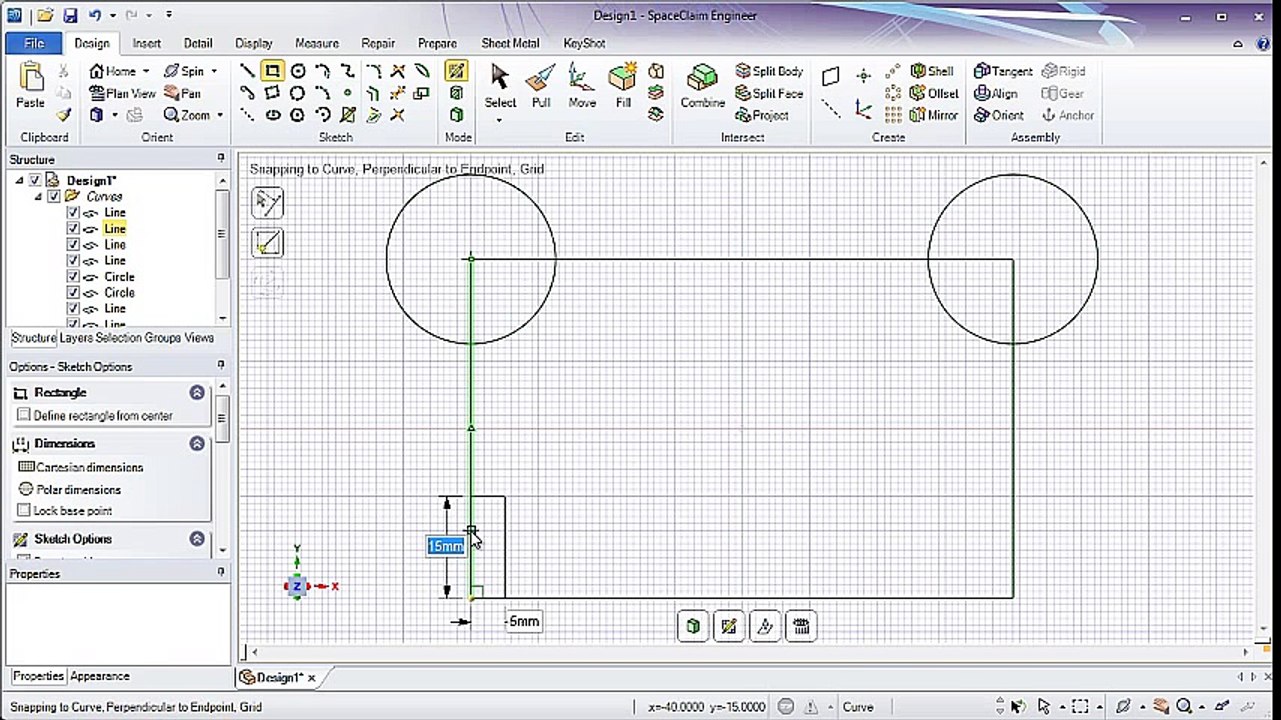Toggle visibility checkbox of Design1
1281x720 pixels.
36,180
